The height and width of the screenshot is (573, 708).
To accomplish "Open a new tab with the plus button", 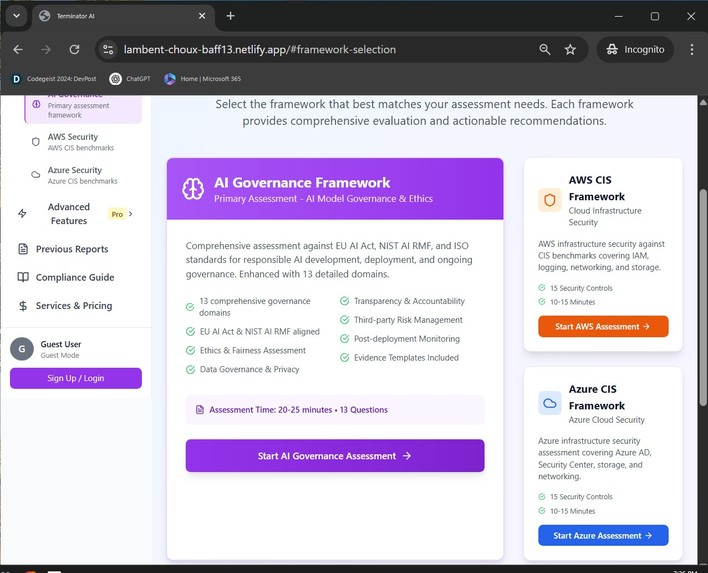I will [230, 16].
